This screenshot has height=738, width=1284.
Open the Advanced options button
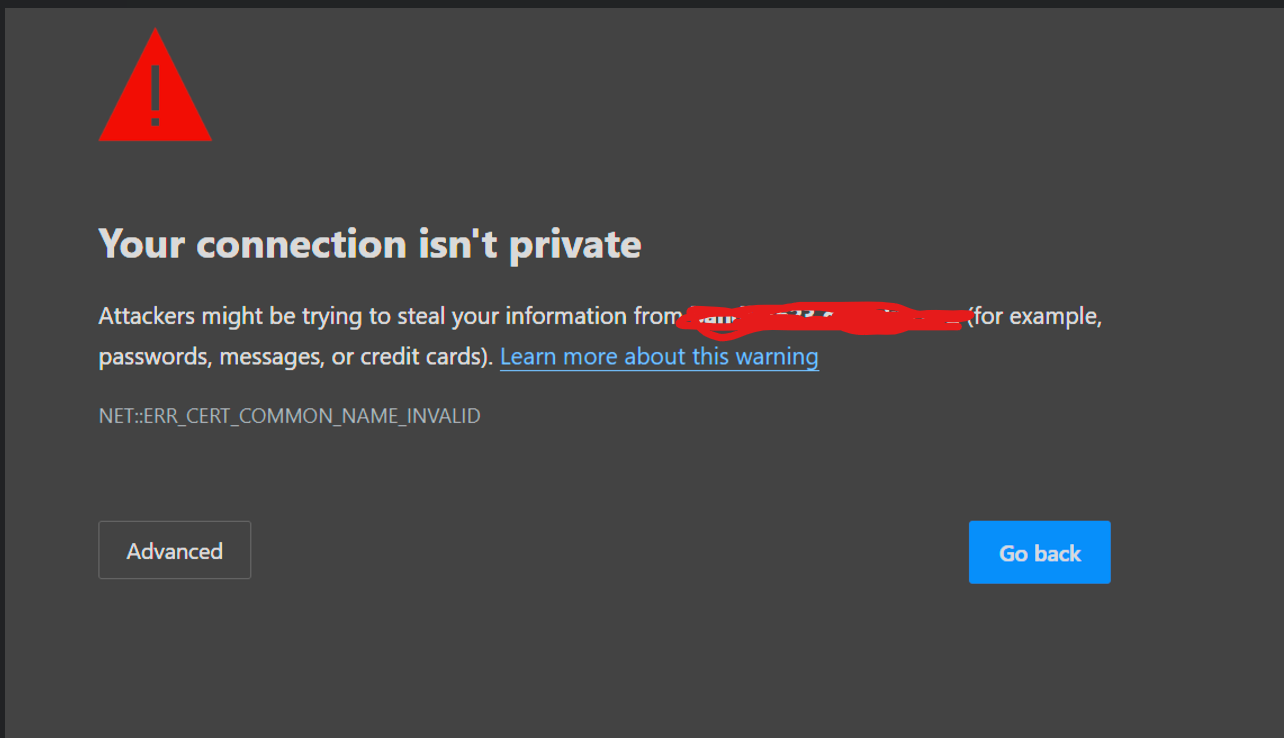coord(174,551)
